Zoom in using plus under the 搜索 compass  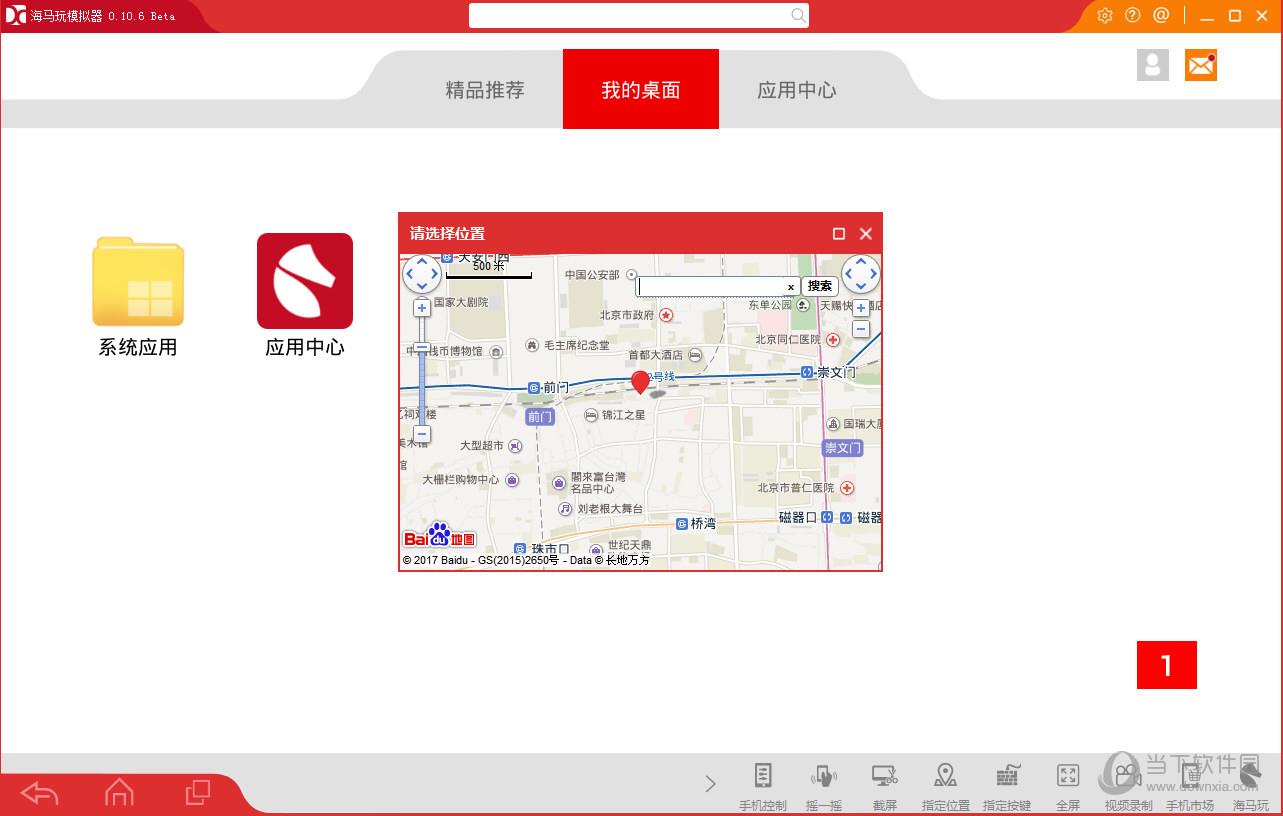861,308
